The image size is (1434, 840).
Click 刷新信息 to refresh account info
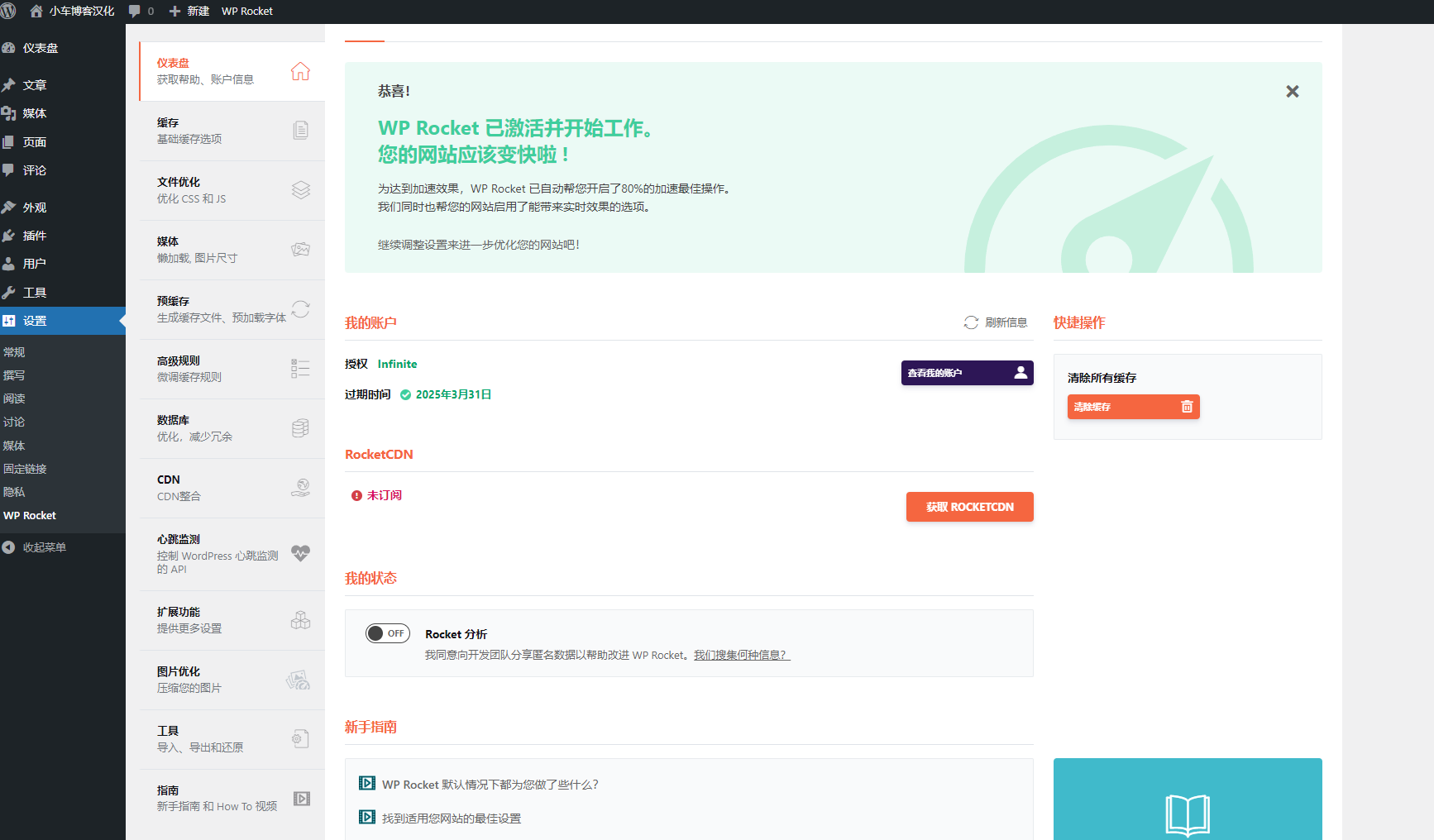click(x=996, y=322)
